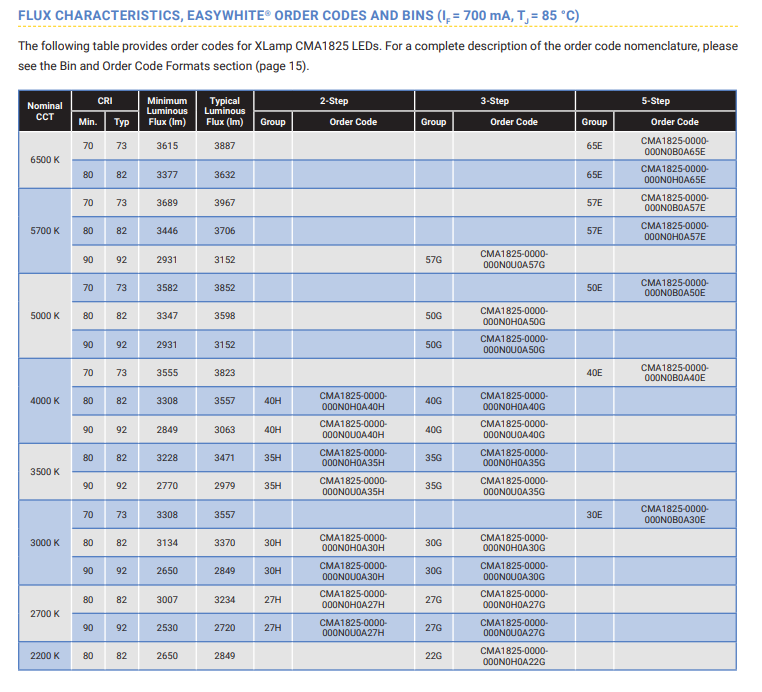Select the '3-Step' column group header
This screenshot has height=692, width=762.
495,101
